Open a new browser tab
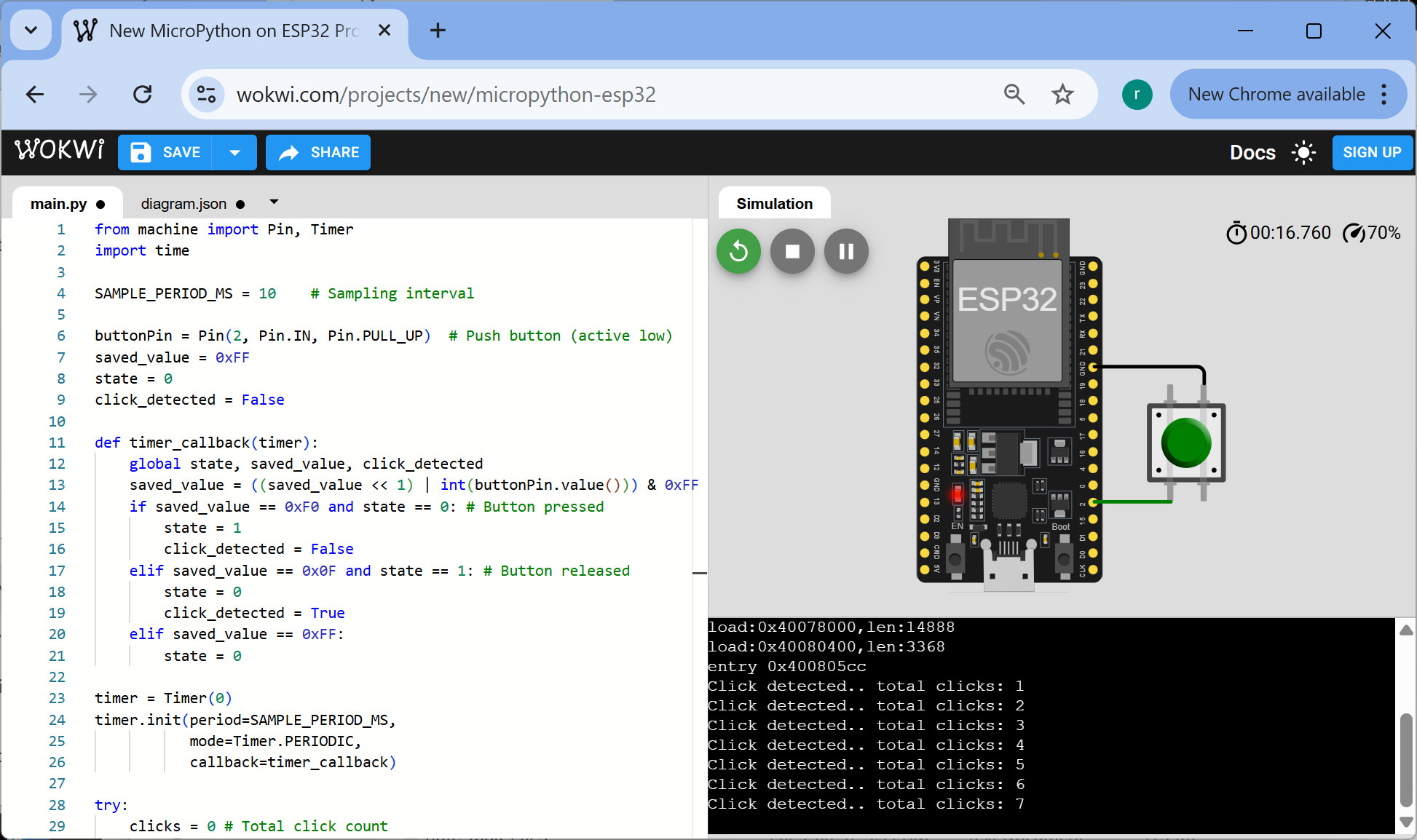 pos(438,31)
